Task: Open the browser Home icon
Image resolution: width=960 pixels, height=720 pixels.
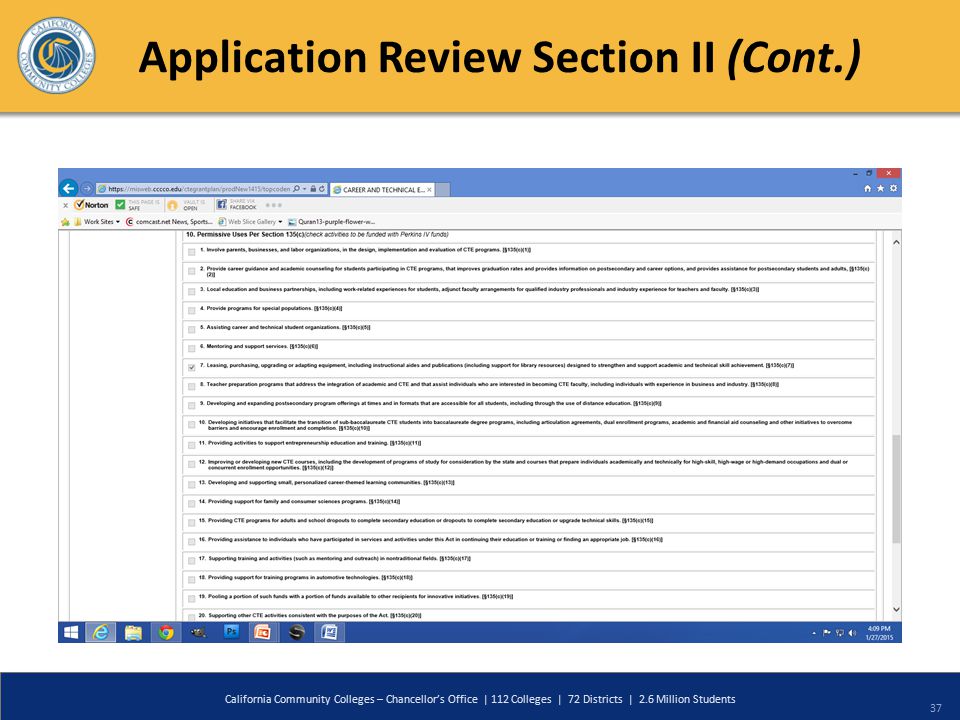Action: (868, 189)
